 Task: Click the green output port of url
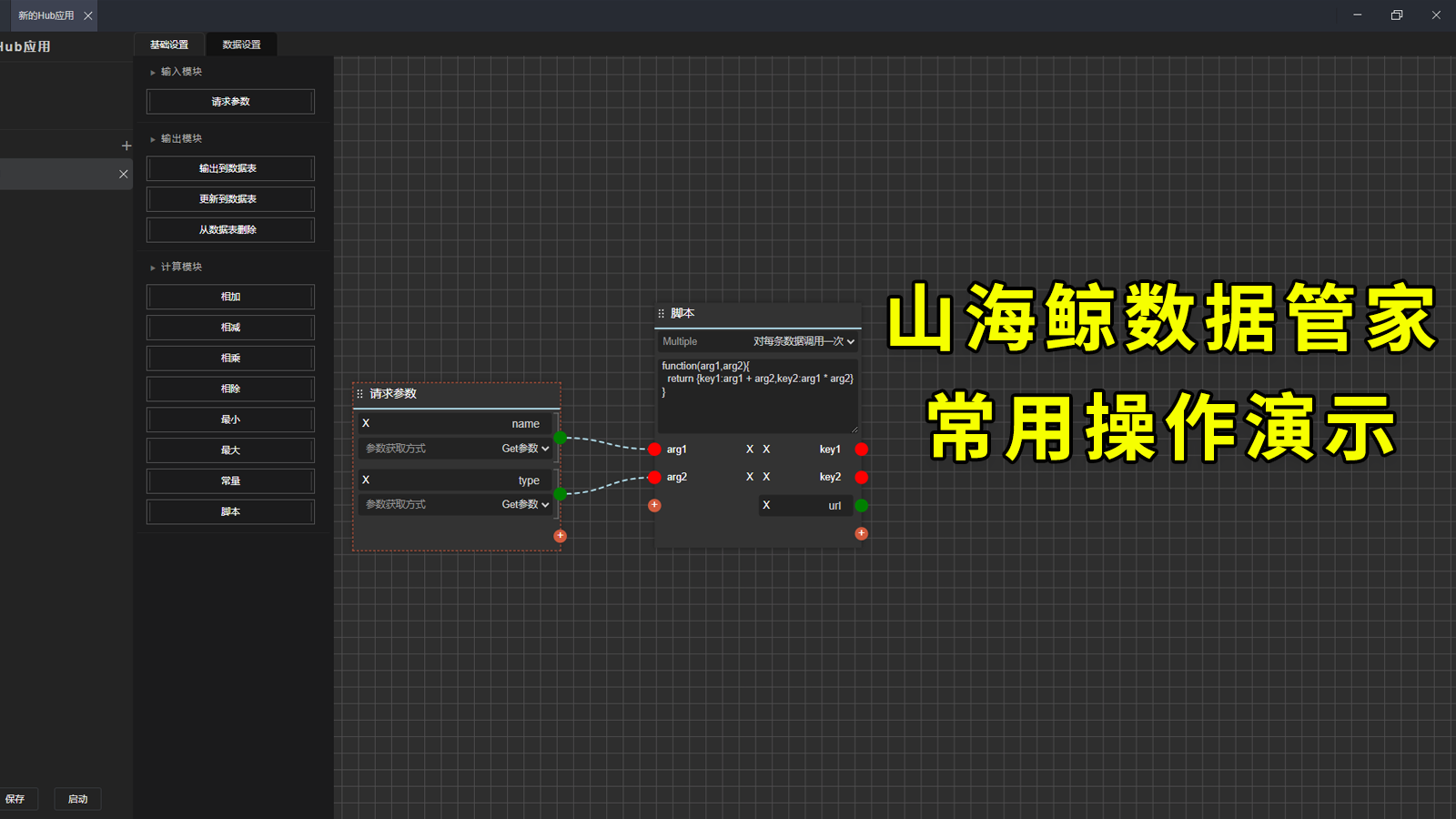[x=862, y=505]
